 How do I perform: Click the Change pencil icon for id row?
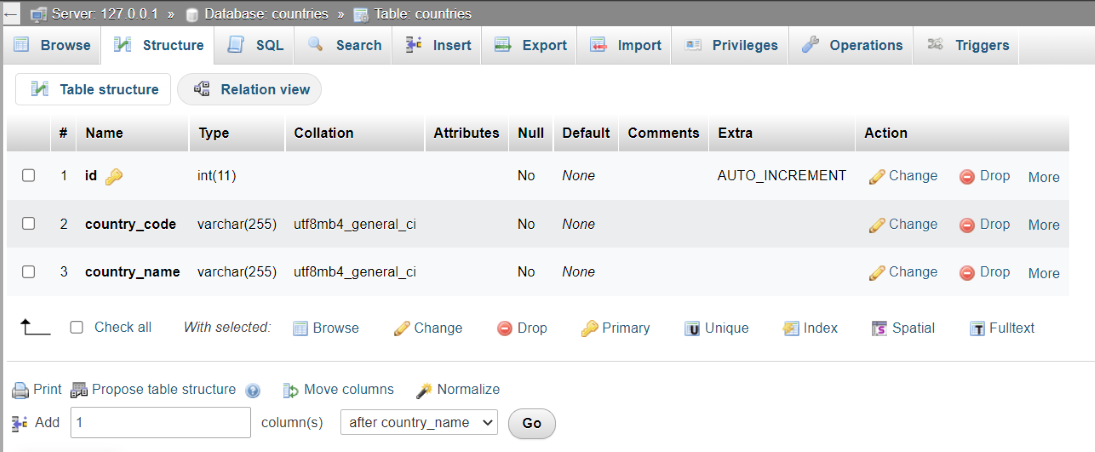877,176
